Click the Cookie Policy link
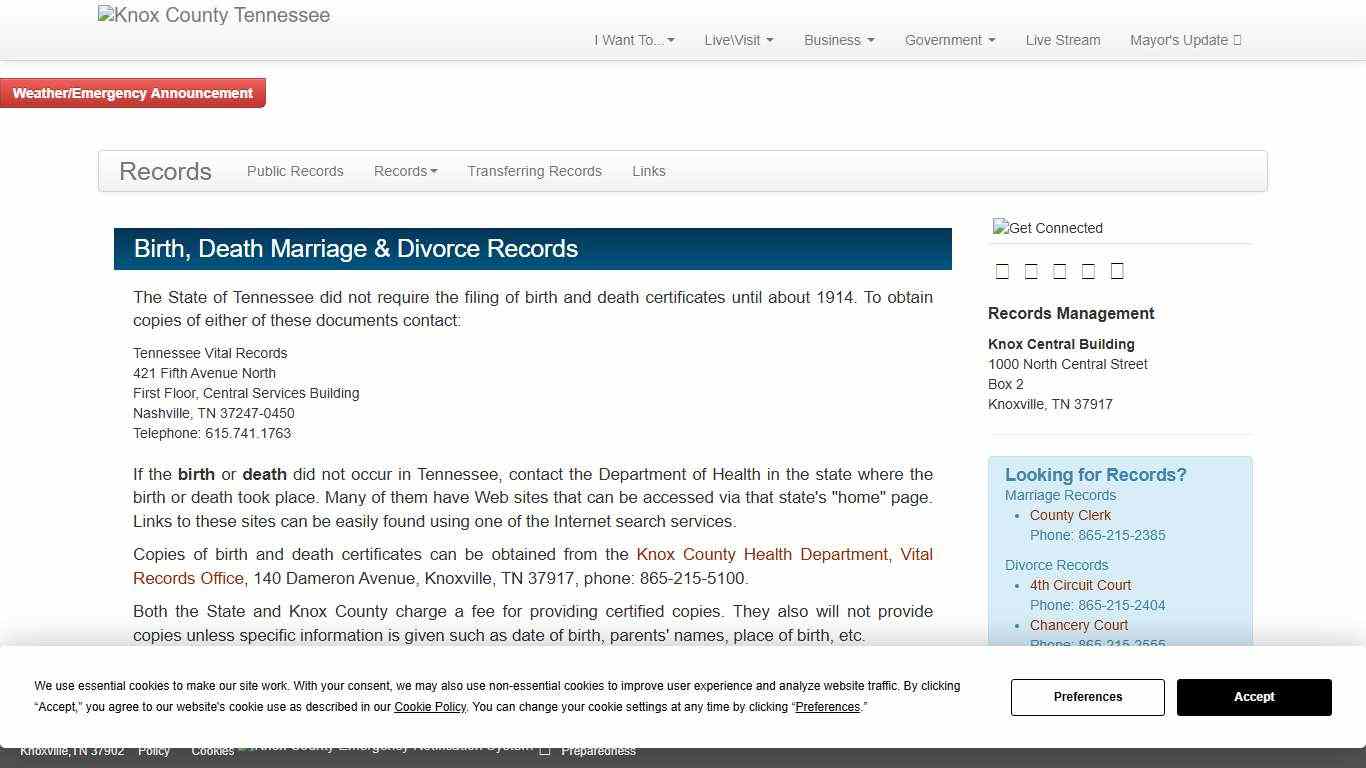Image resolution: width=1366 pixels, height=768 pixels. click(x=430, y=707)
